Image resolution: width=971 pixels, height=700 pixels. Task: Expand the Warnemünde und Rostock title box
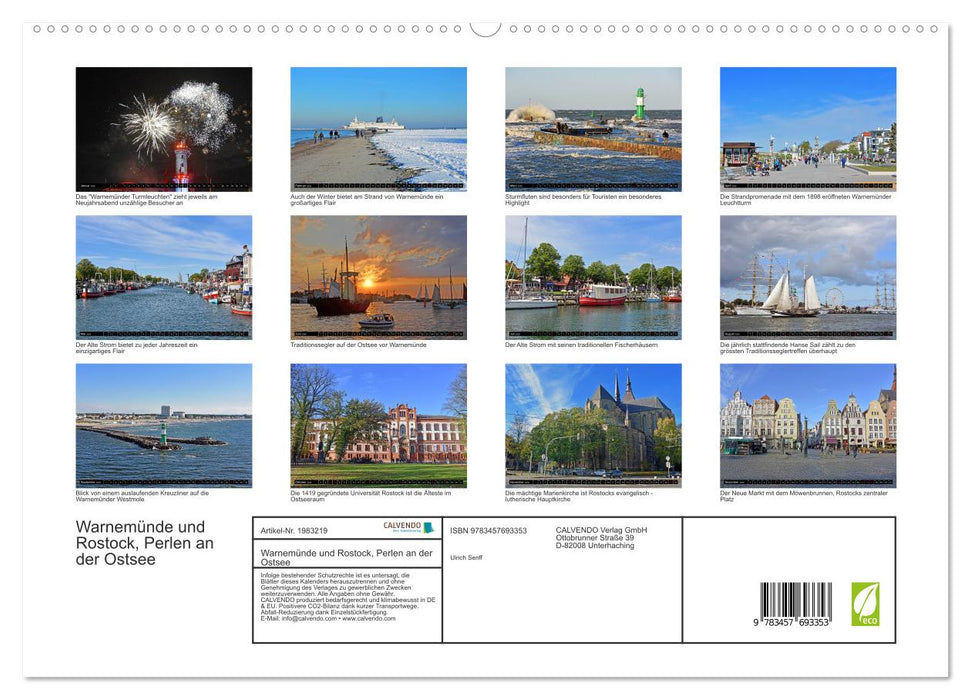click(x=345, y=557)
